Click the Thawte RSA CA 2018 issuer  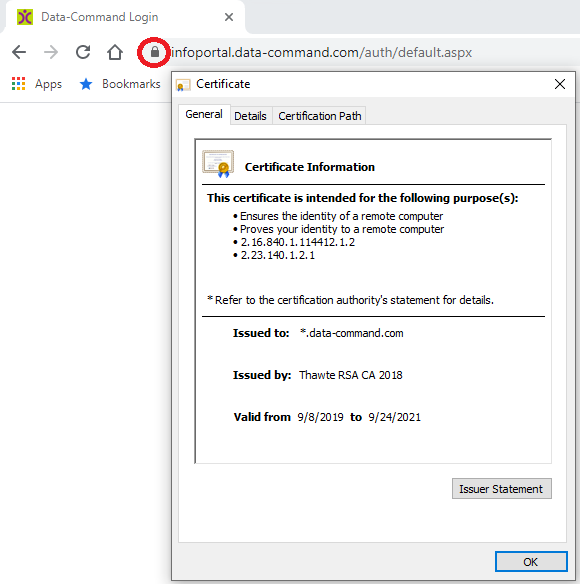(x=351, y=375)
